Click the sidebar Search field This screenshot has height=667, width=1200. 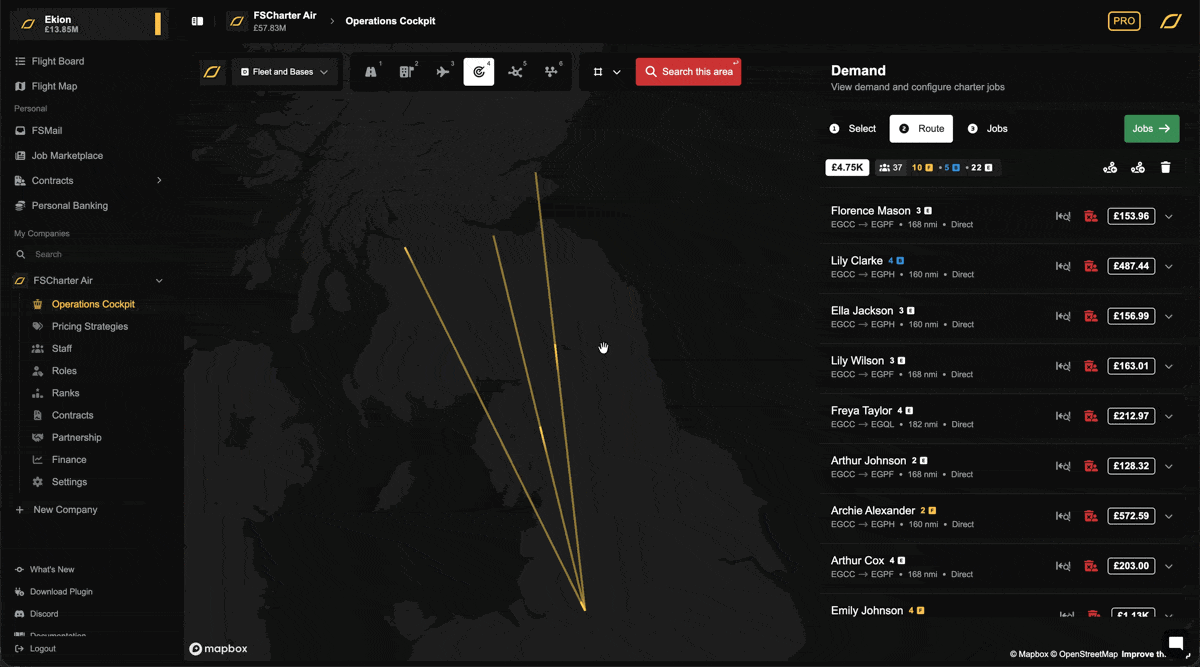90,254
